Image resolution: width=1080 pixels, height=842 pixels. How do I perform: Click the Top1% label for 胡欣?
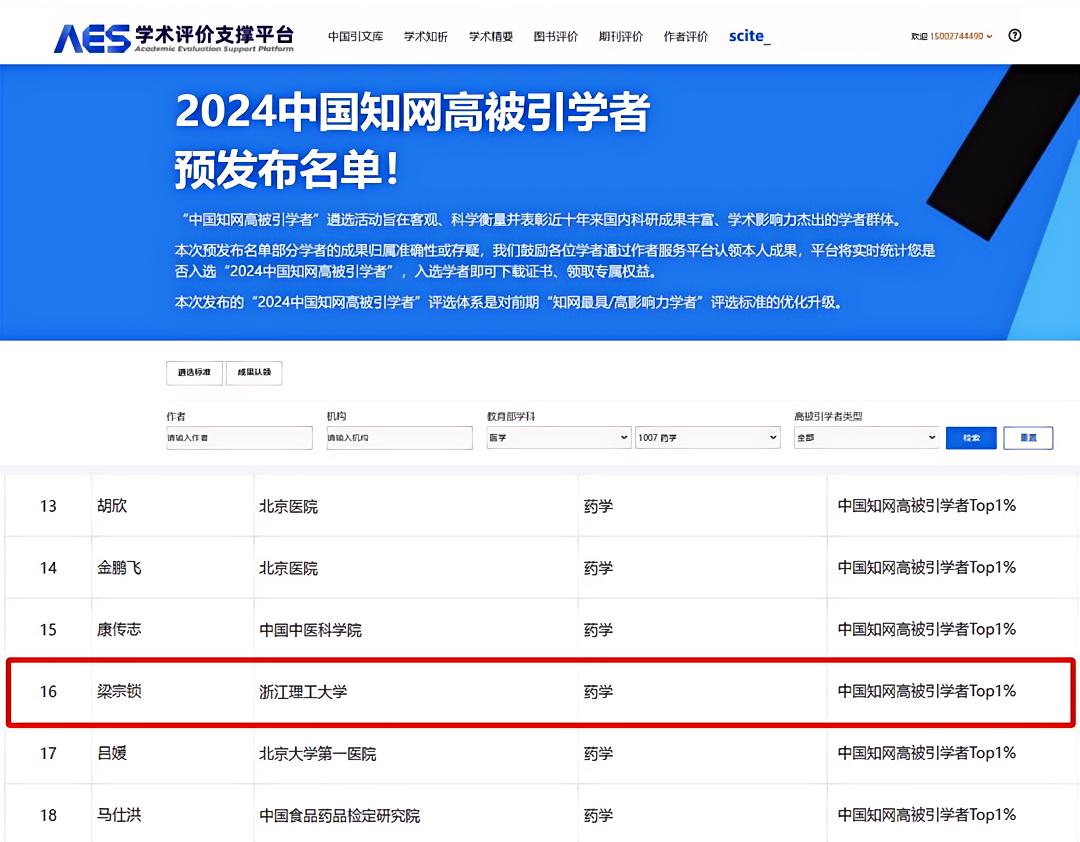click(926, 506)
